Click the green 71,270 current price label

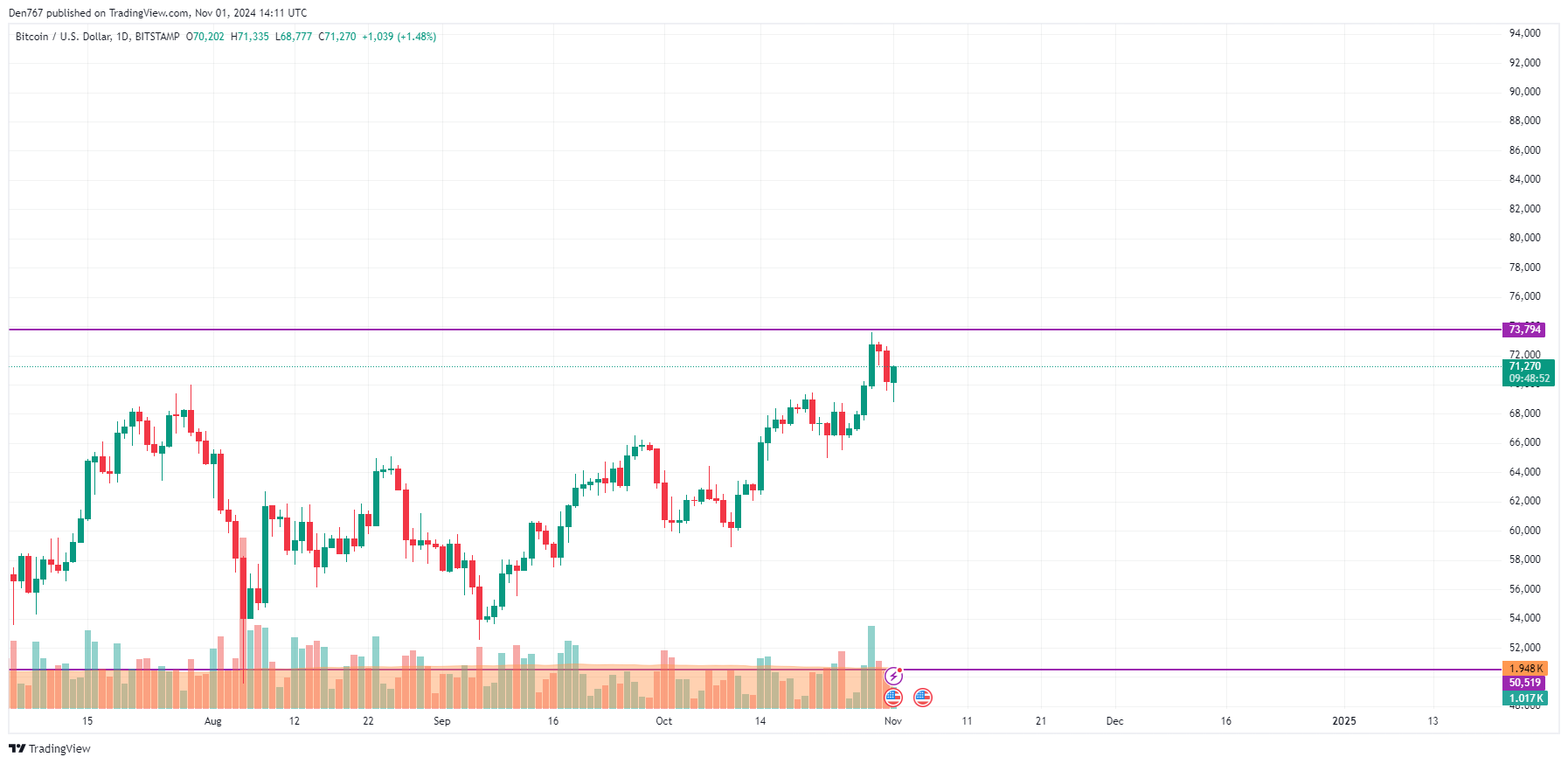point(1529,372)
